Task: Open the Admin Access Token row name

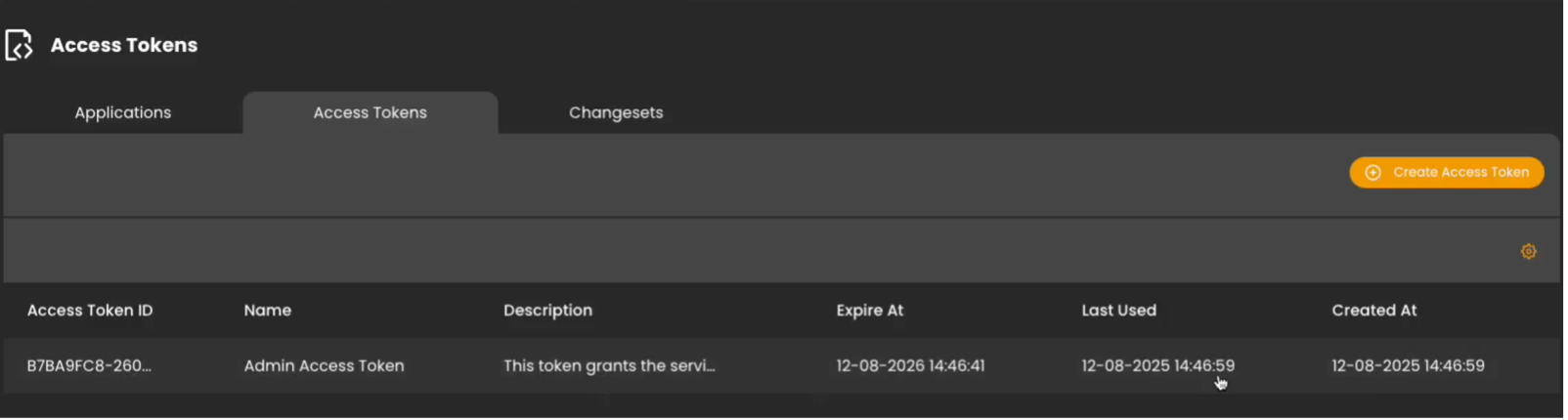Action: pos(324,366)
